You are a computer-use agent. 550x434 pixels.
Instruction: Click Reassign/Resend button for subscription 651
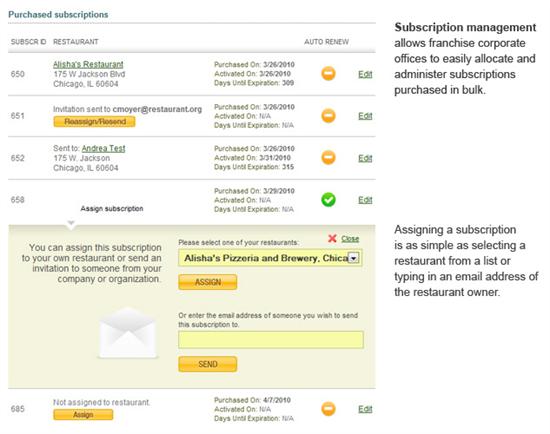94,122
